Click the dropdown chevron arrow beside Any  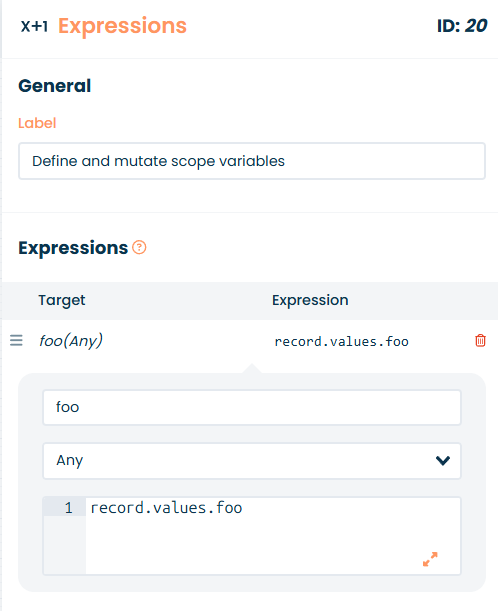pos(443,461)
